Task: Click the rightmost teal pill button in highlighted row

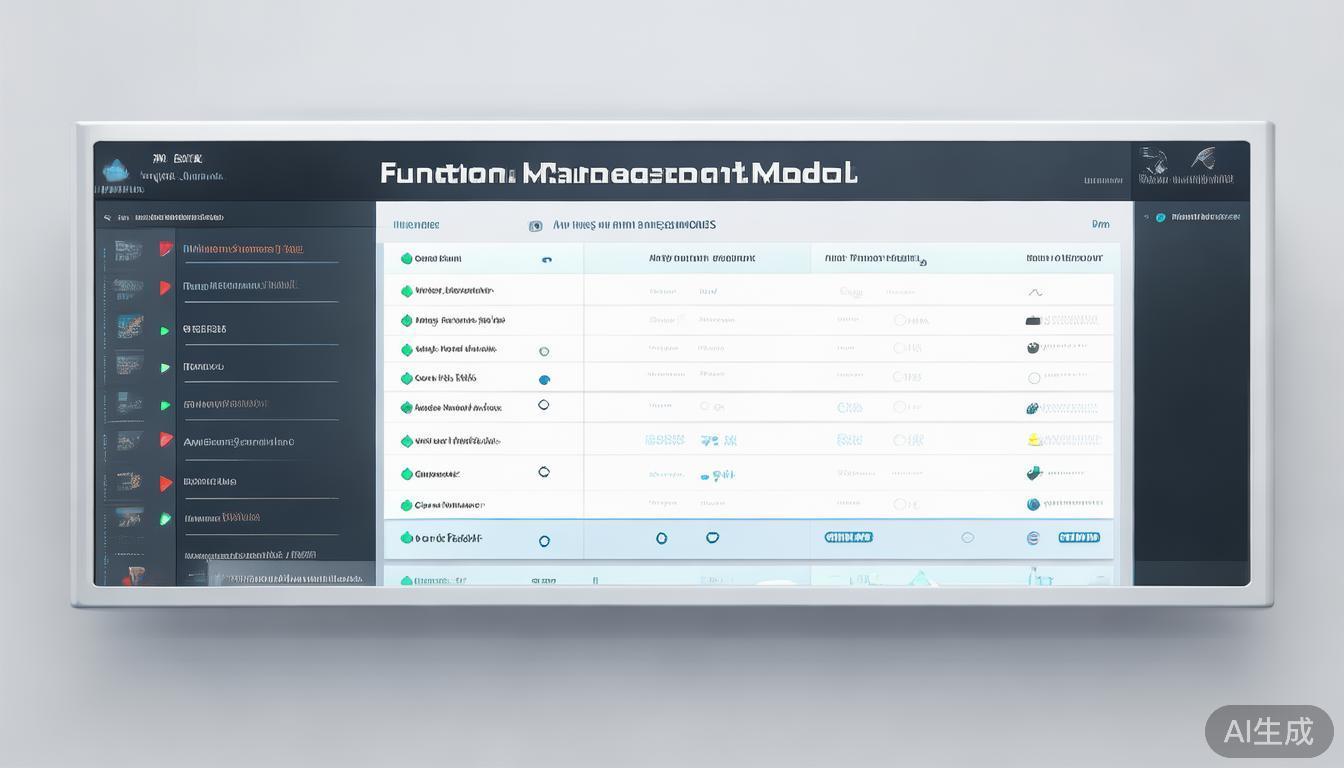Action: click(1079, 537)
